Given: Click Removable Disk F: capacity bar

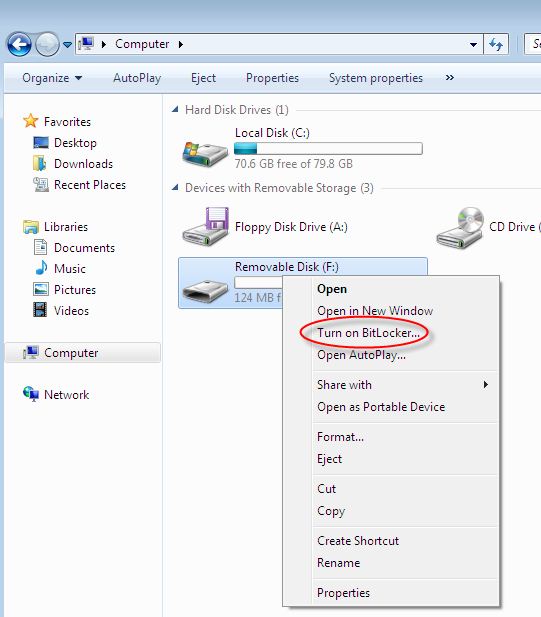Looking at the screenshot, I should (258, 282).
